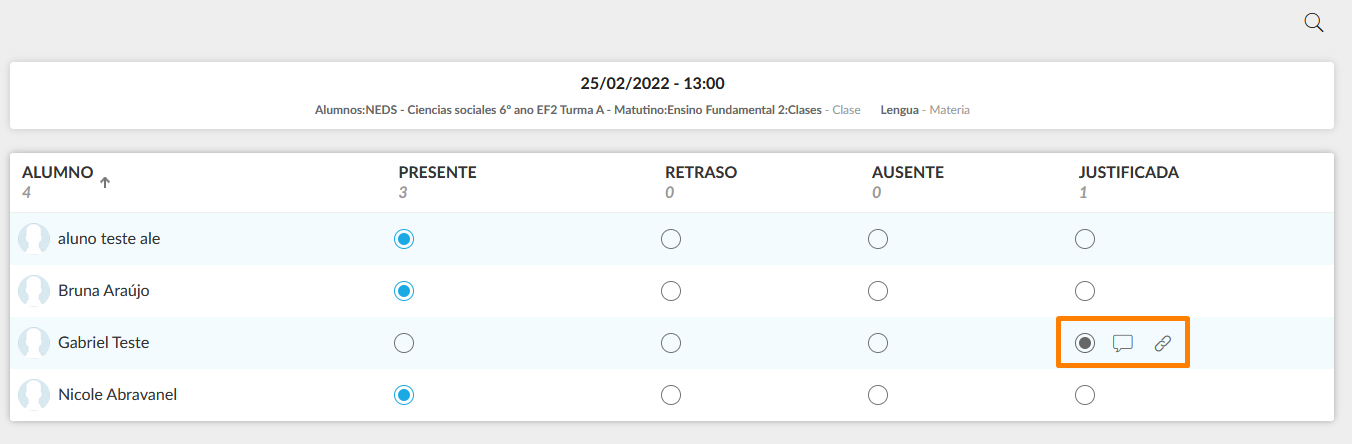Click the JUSTIFICADA column header
Screen dimensions: 1352x444
pyautogui.click(x=1128, y=172)
